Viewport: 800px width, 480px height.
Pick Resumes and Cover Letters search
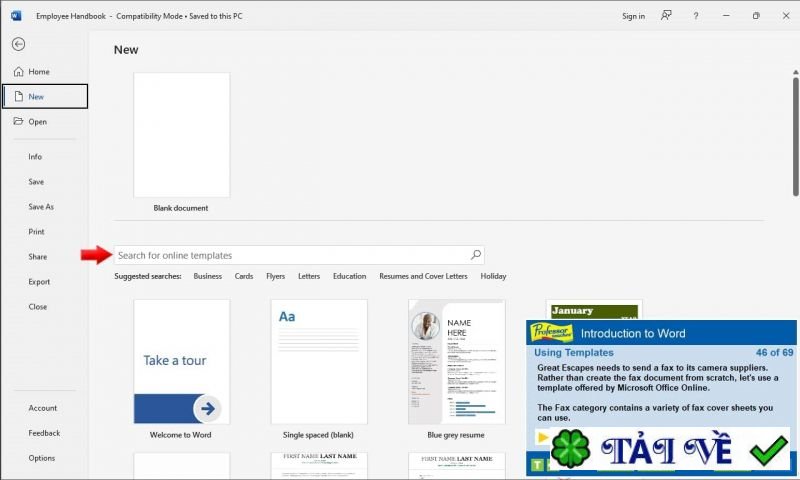(x=423, y=276)
